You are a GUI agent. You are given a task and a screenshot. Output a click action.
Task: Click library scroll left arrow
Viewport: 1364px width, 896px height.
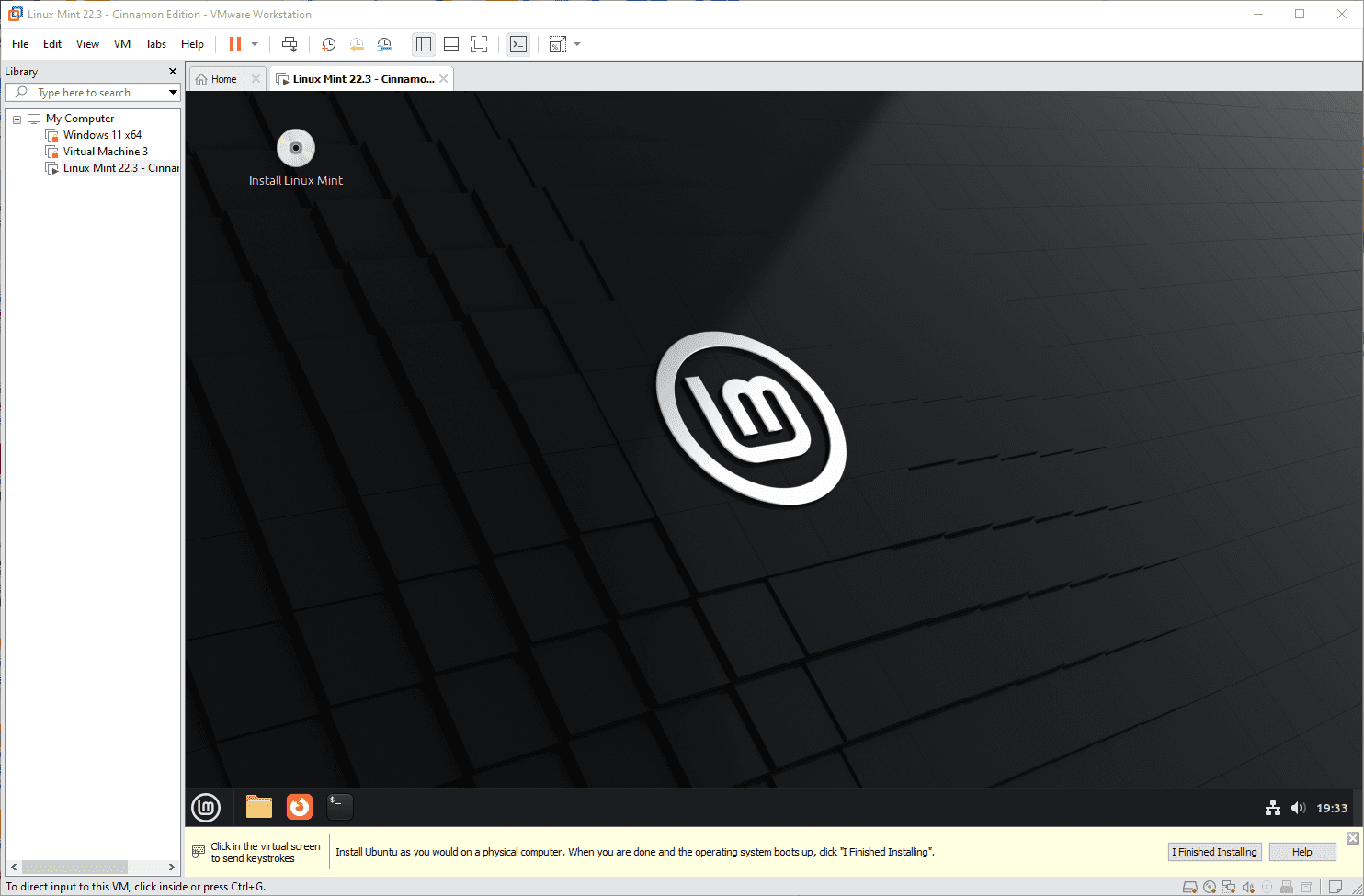click(13, 867)
